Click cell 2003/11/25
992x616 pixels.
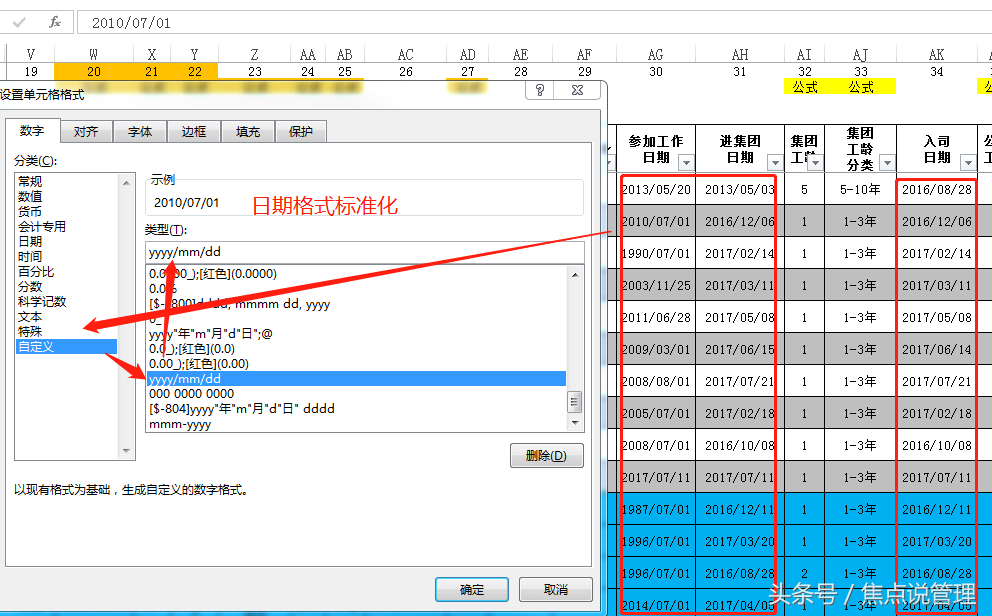(656, 286)
